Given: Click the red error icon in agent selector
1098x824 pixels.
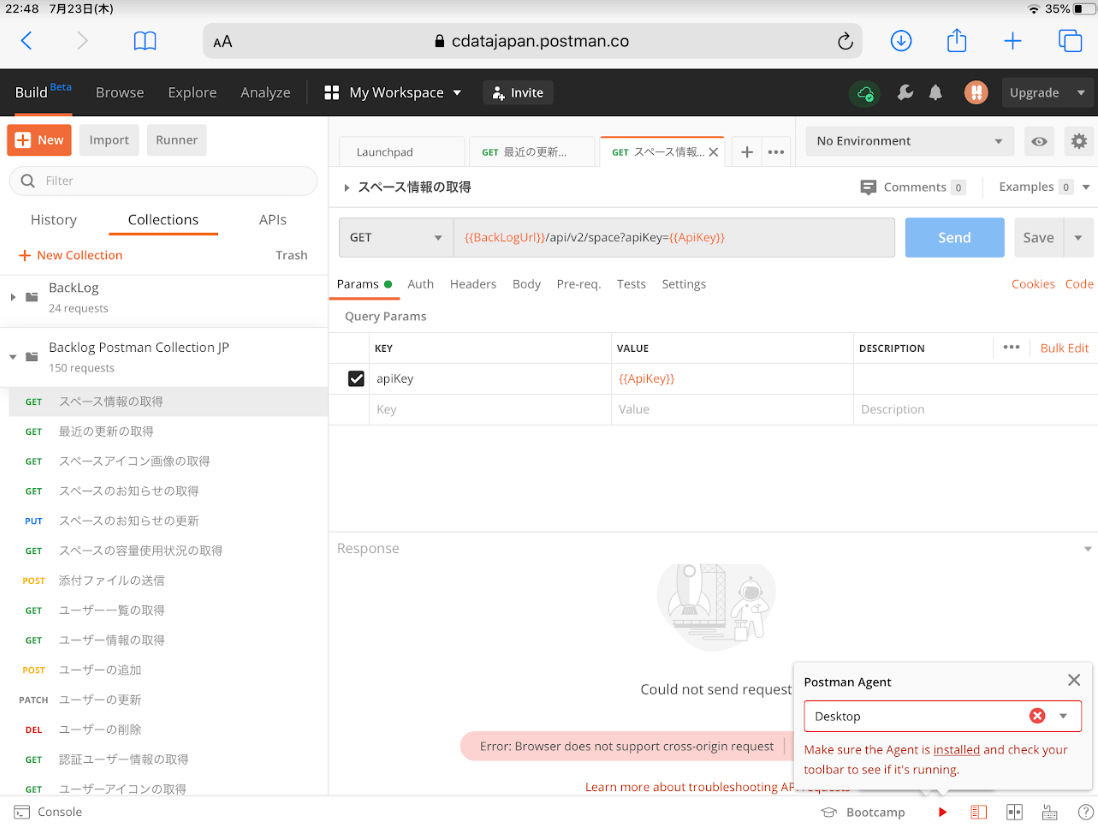Looking at the screenshot, I should tap(1037, 715).
